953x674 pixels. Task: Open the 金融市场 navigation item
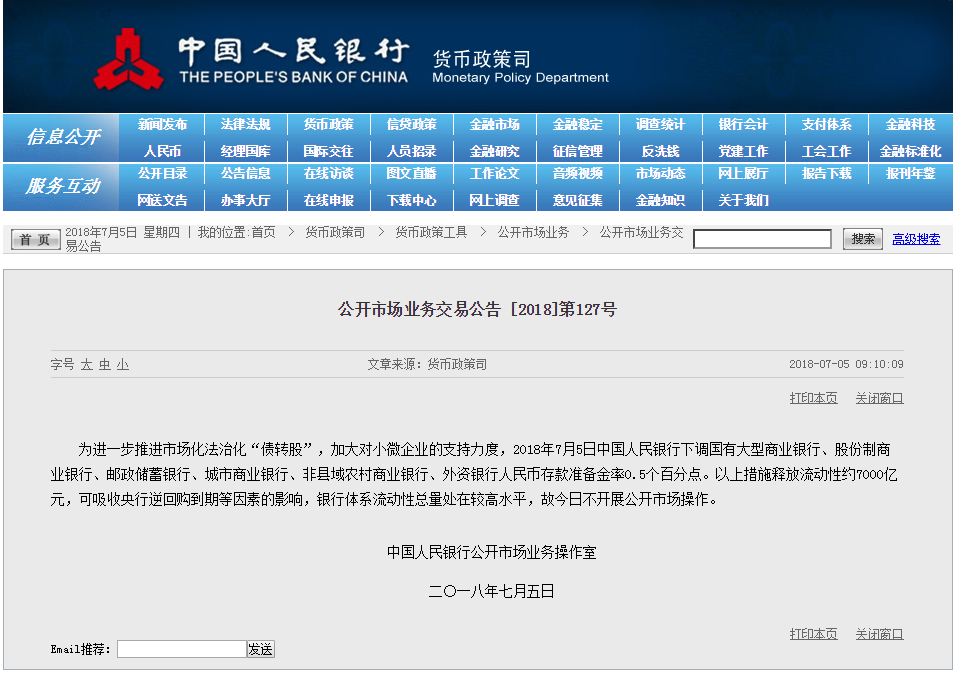pyautogui.click(x=494, y=125)
